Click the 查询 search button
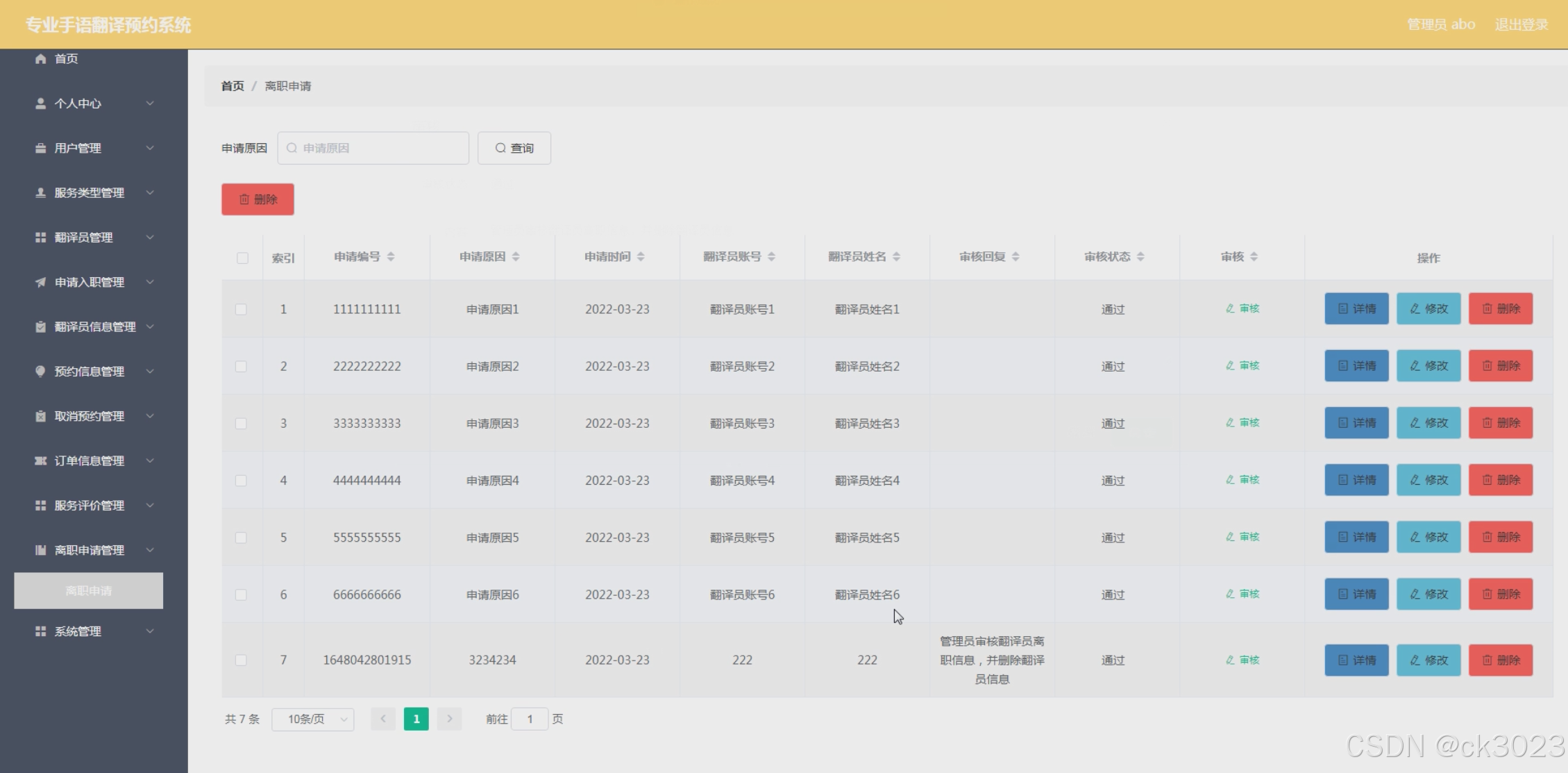Viewport: 1568px width, 773px height. (514, 148)
